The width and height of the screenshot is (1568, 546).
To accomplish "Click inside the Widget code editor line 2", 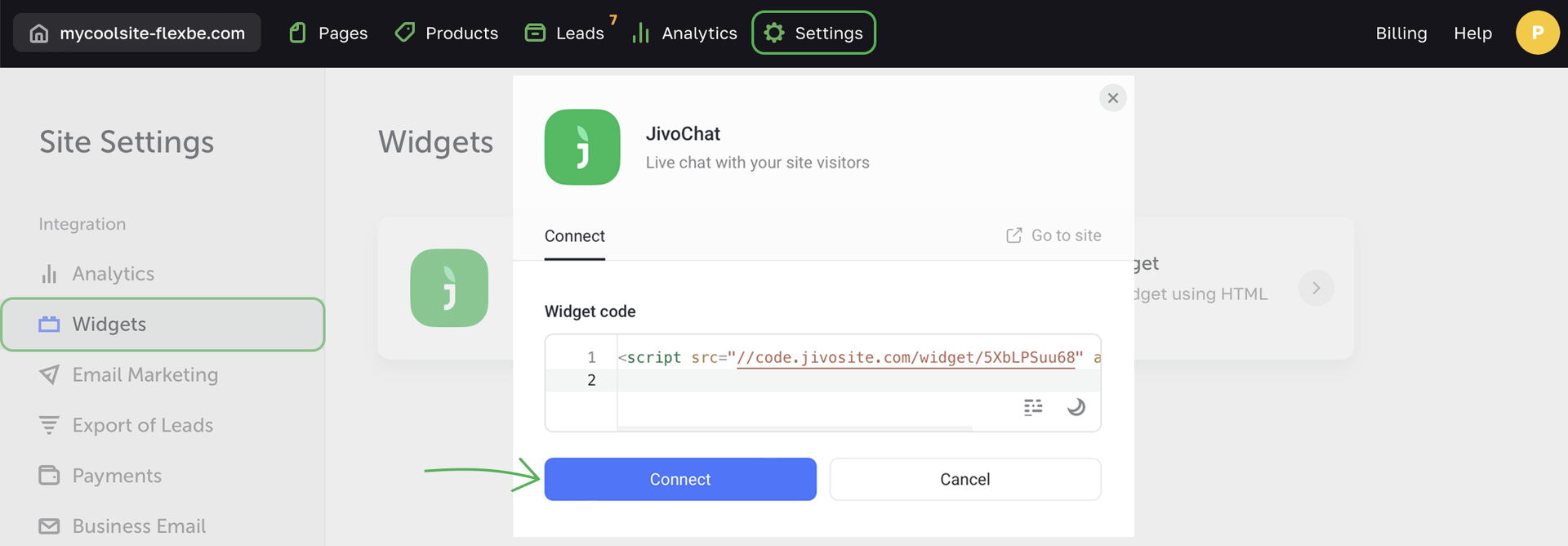I will (817, 380).
